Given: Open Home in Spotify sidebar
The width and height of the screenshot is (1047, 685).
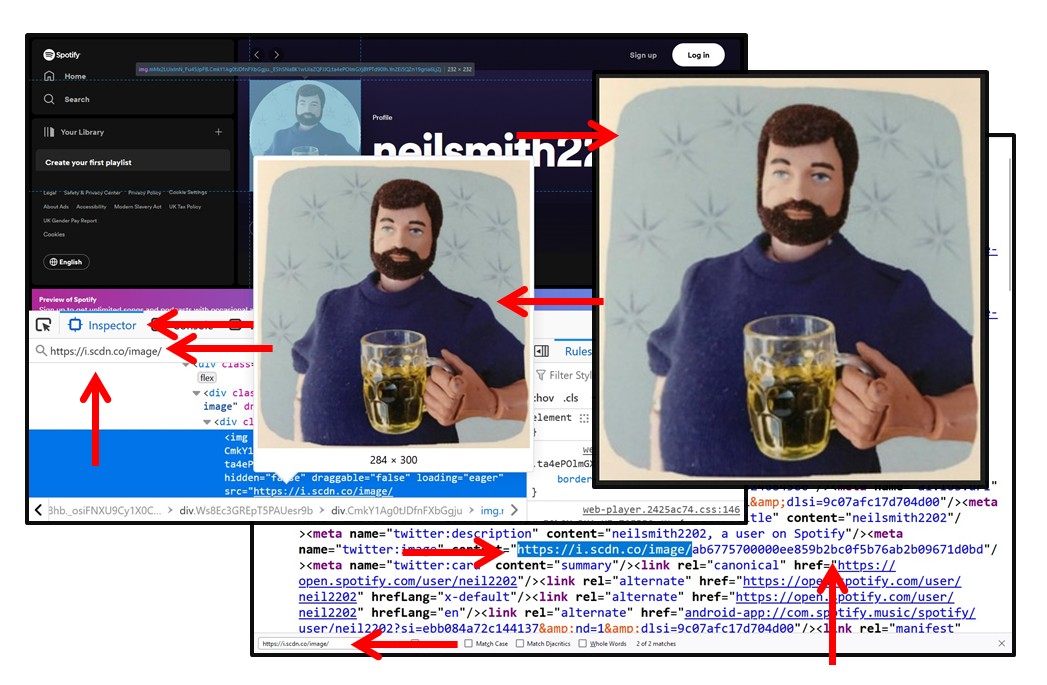Looking at the screenshot, I should [65, 76].
